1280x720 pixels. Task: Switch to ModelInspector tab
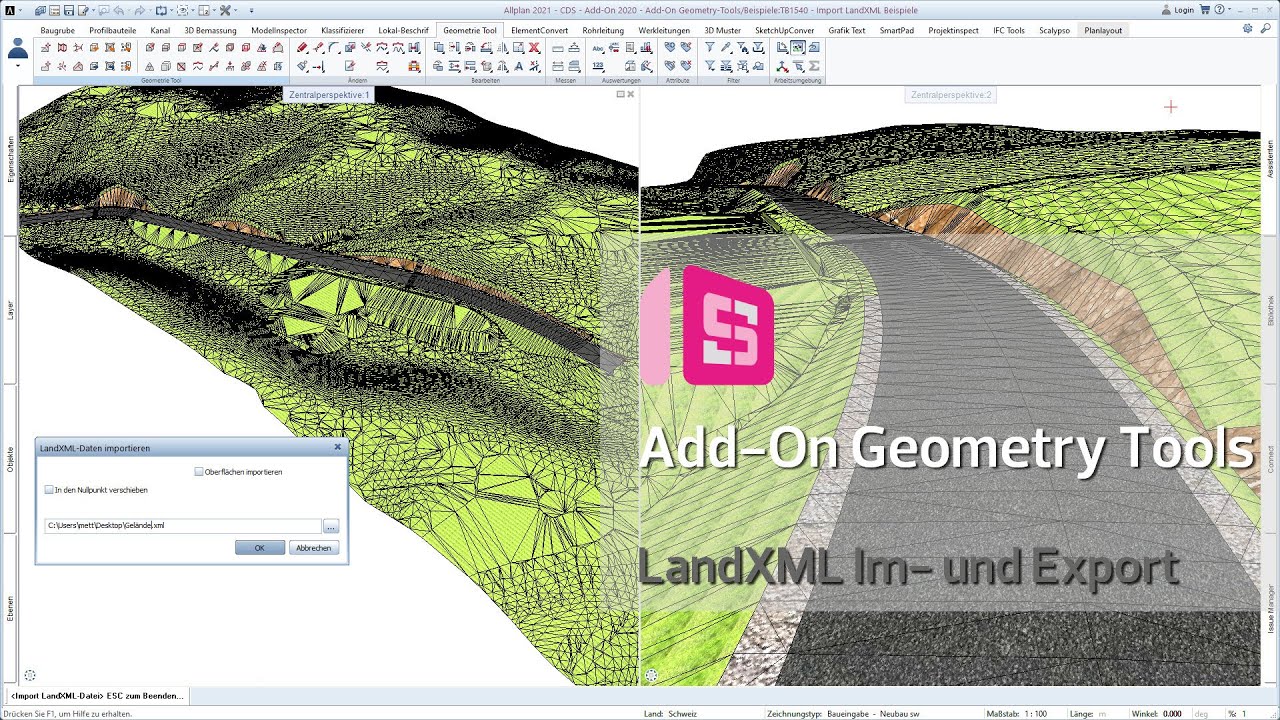[x=279, y=30]
